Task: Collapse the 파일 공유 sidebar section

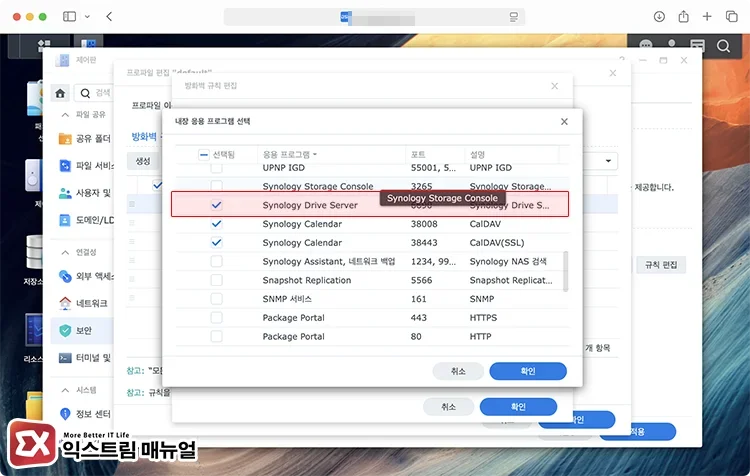Action: pyautogui.click(x=65, y=115)
